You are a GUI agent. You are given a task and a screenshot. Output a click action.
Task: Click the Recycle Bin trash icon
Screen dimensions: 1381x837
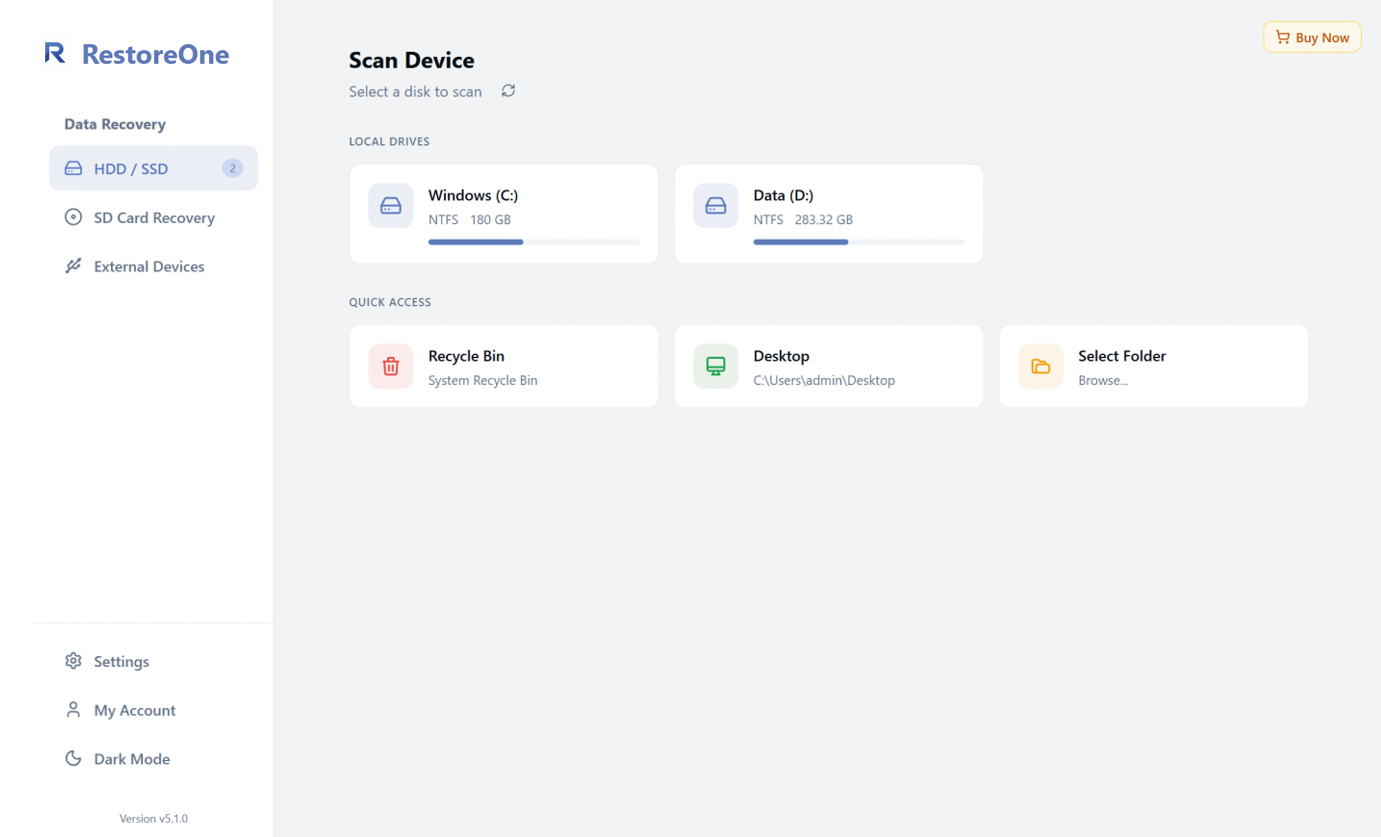click(x=391, y=366)
